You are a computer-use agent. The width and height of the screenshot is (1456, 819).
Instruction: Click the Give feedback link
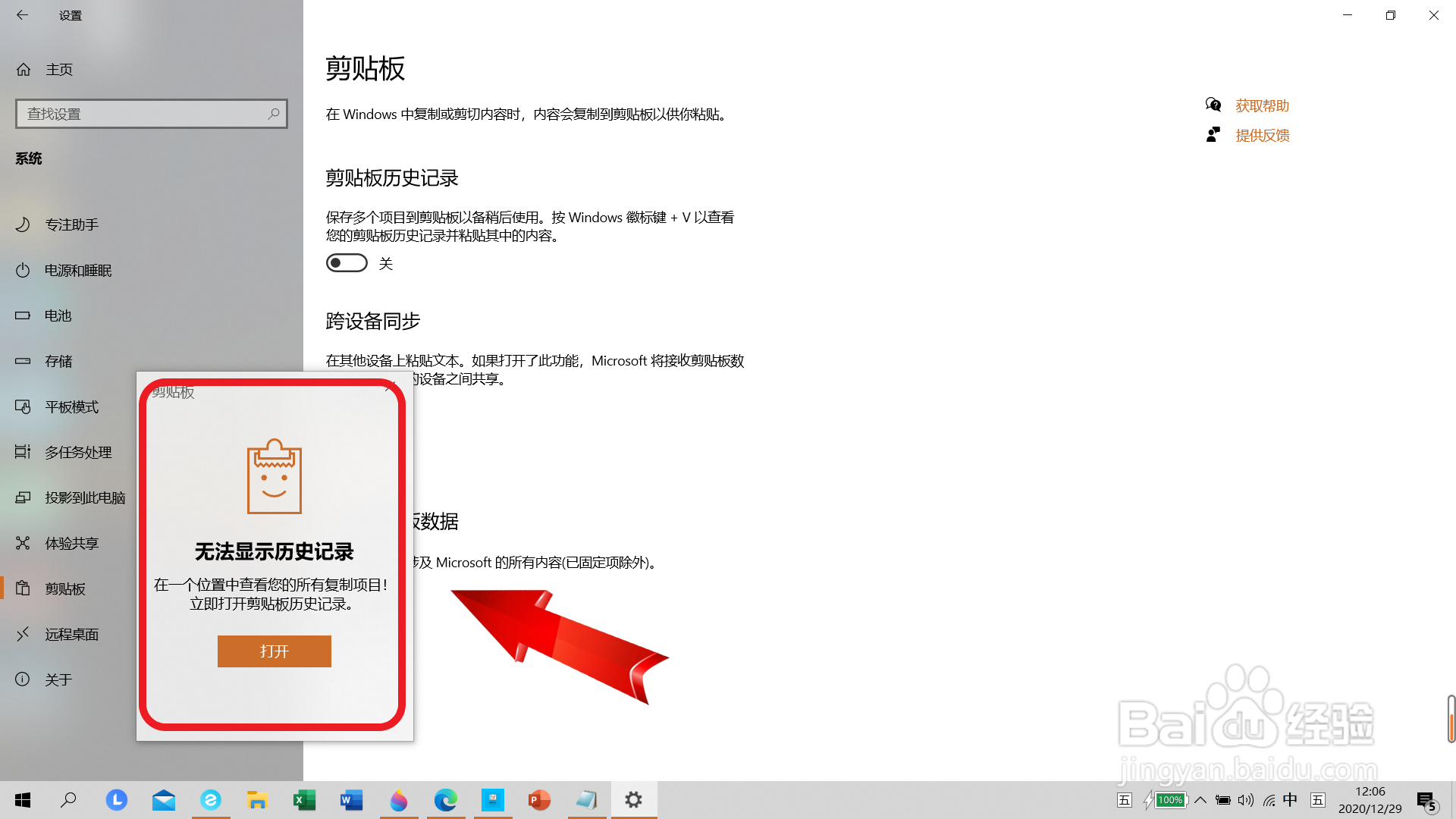pyautogui.click(x=1262, y=136)
